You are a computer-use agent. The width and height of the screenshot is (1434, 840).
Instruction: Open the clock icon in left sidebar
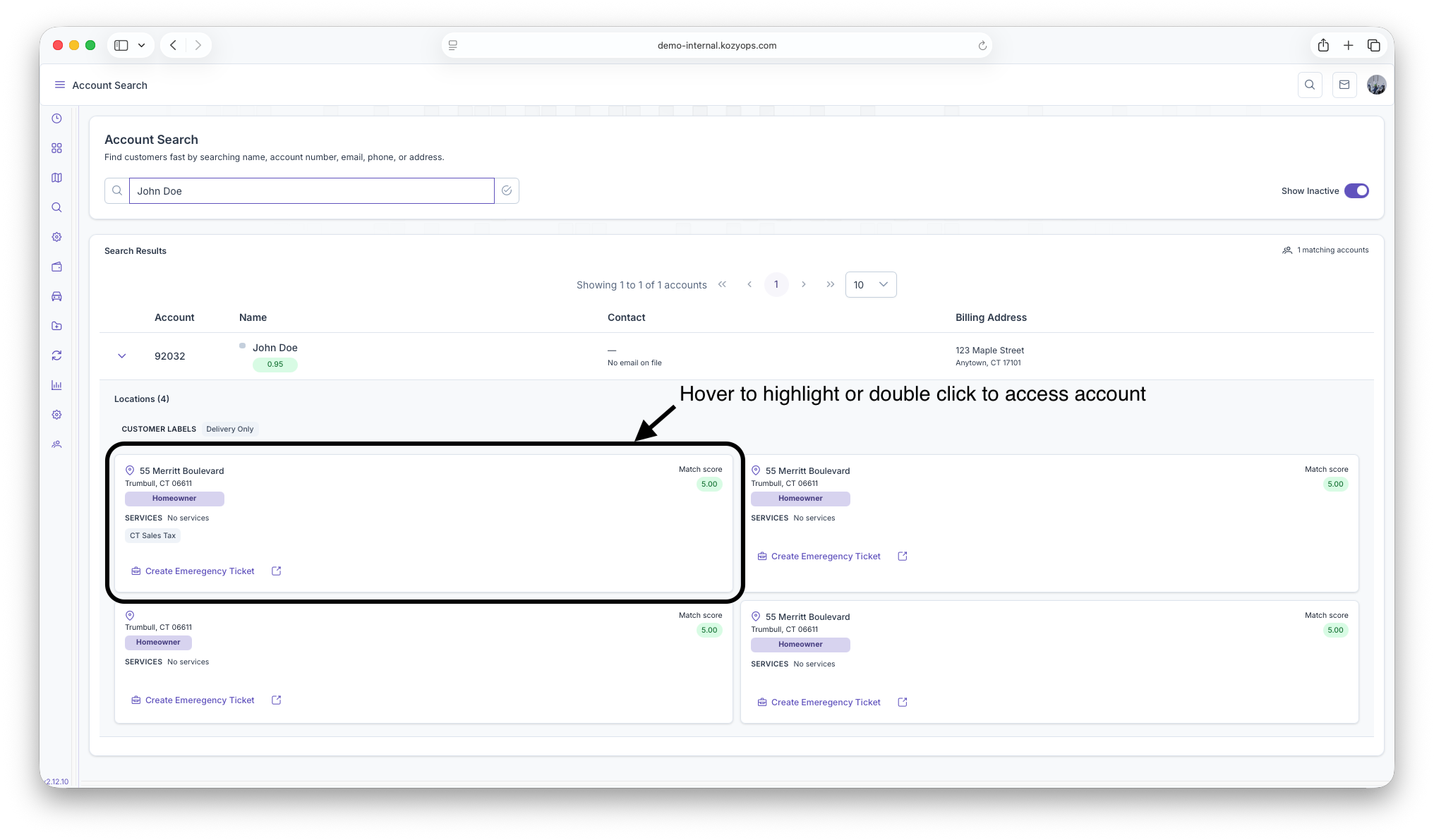[x=56, y=118]
